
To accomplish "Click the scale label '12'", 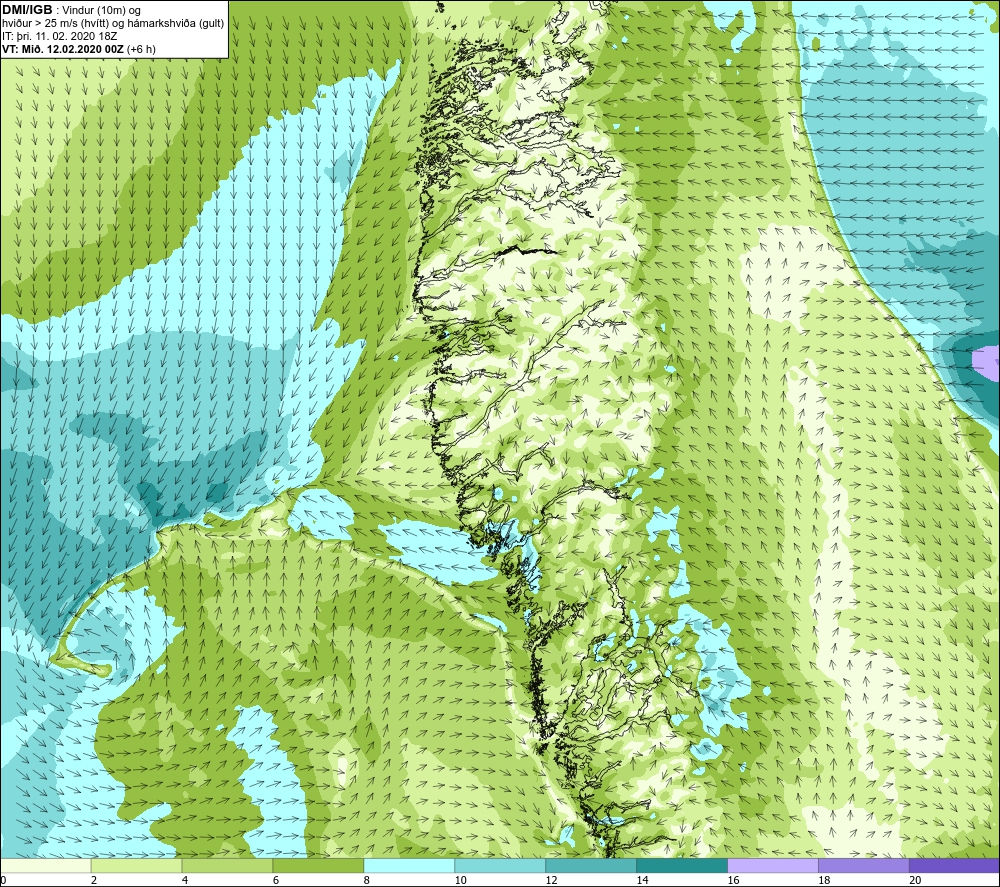I will (x=551, y=880).
